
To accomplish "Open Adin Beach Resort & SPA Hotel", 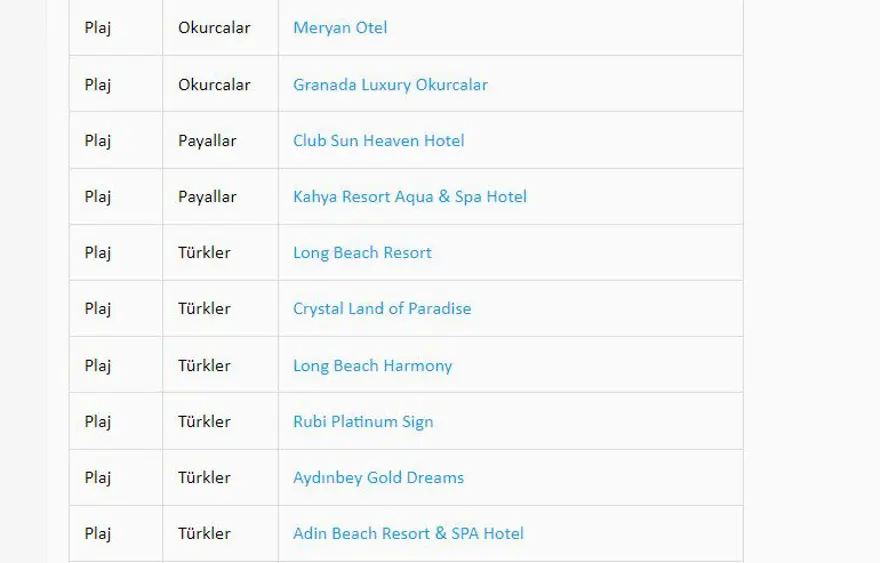I will (408, 534).
